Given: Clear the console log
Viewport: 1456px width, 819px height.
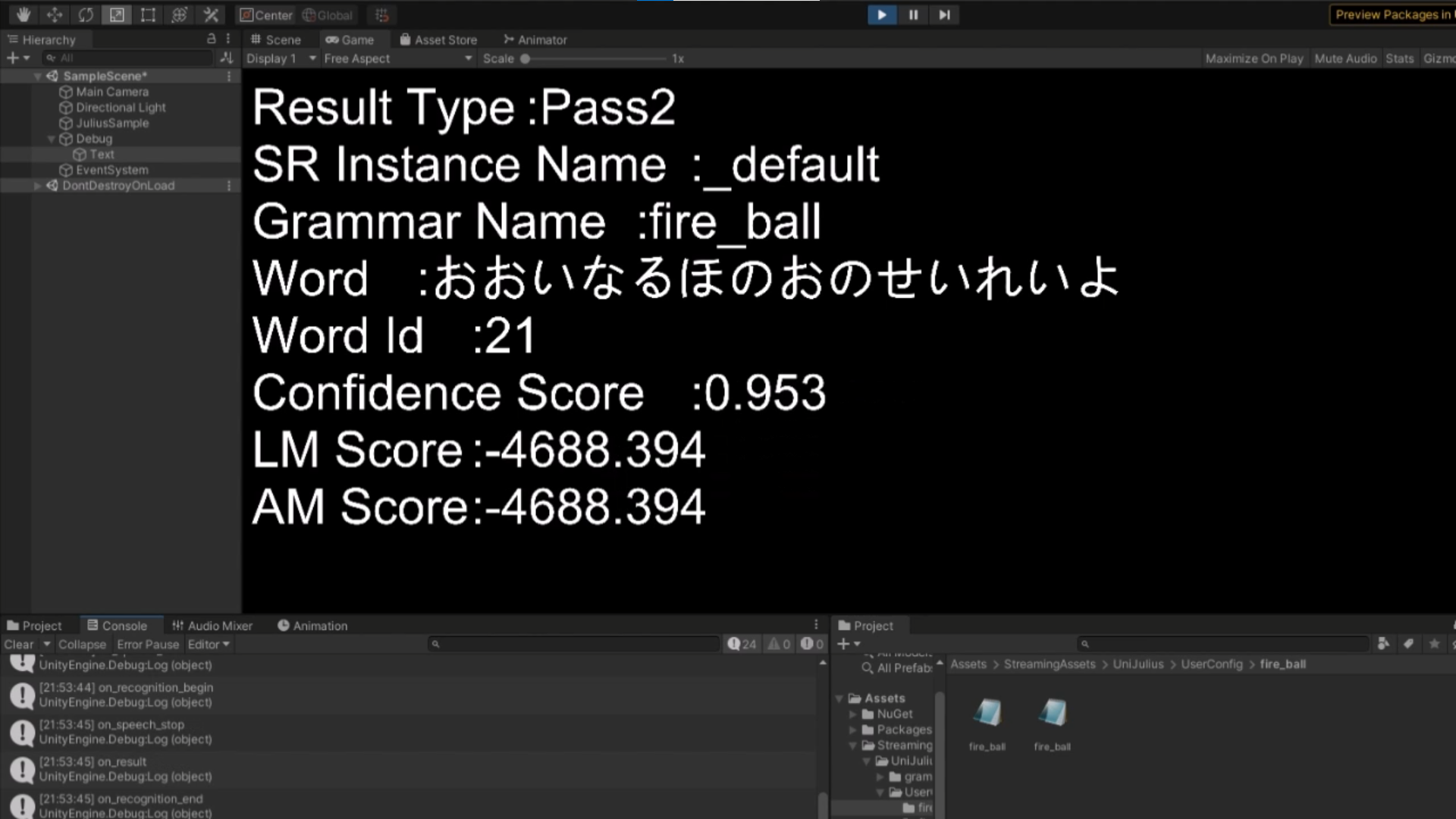Looking at the screenshot, I should click(19, 644).
